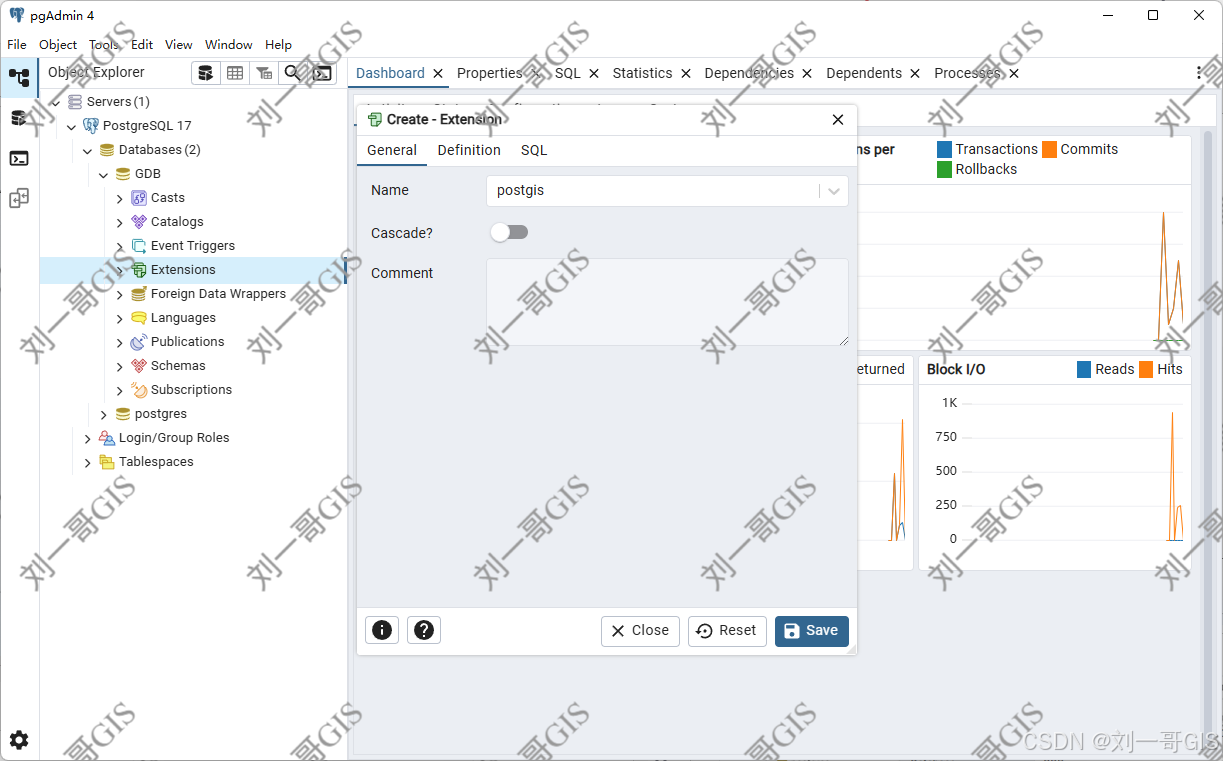Click the Dependencies panel tab

(749, 73)
